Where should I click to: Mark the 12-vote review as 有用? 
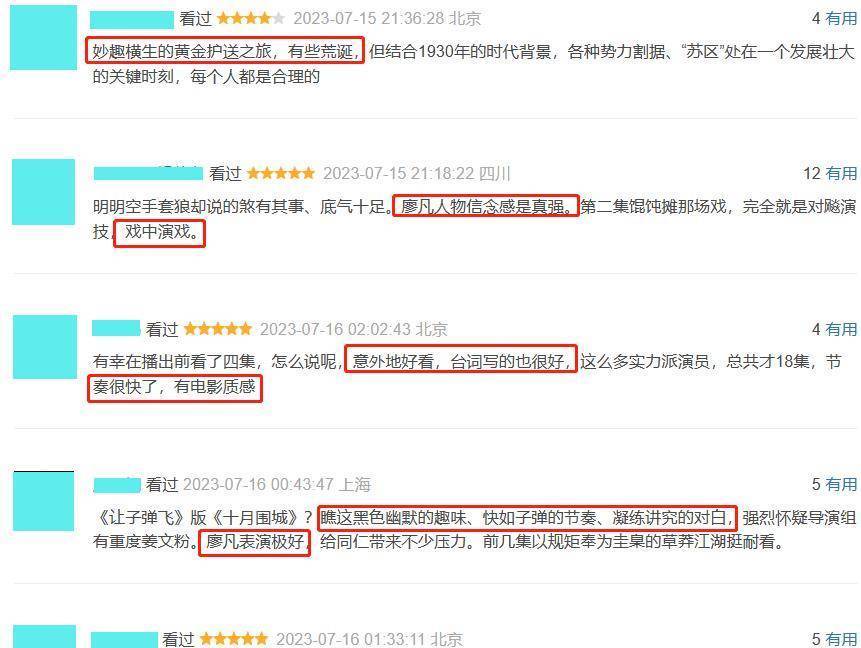841,174
